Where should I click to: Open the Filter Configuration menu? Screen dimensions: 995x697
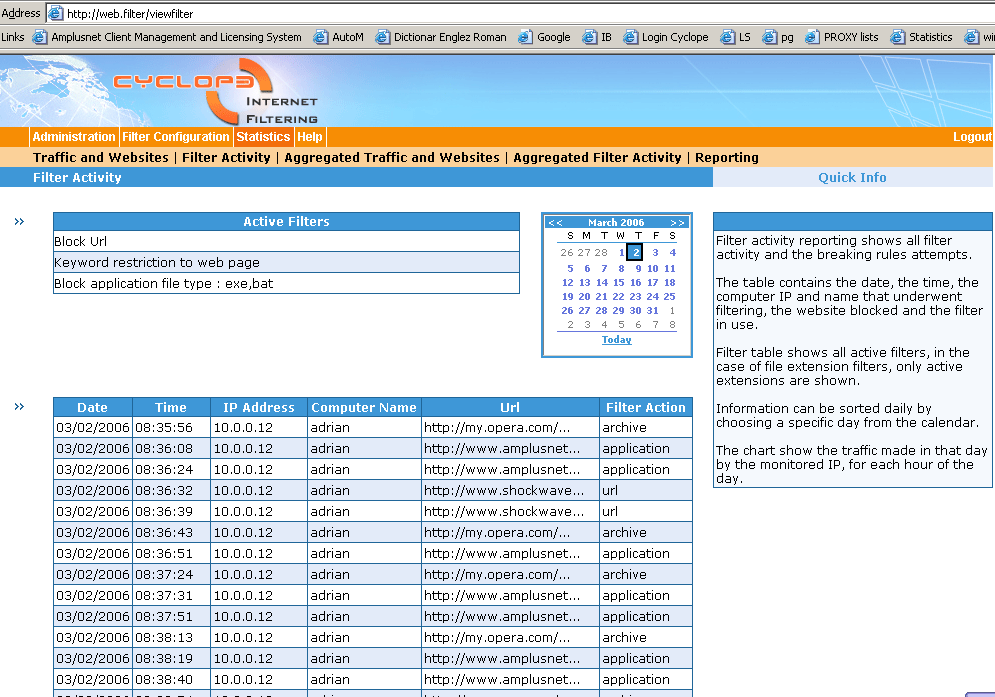click(x=176, y=136)
